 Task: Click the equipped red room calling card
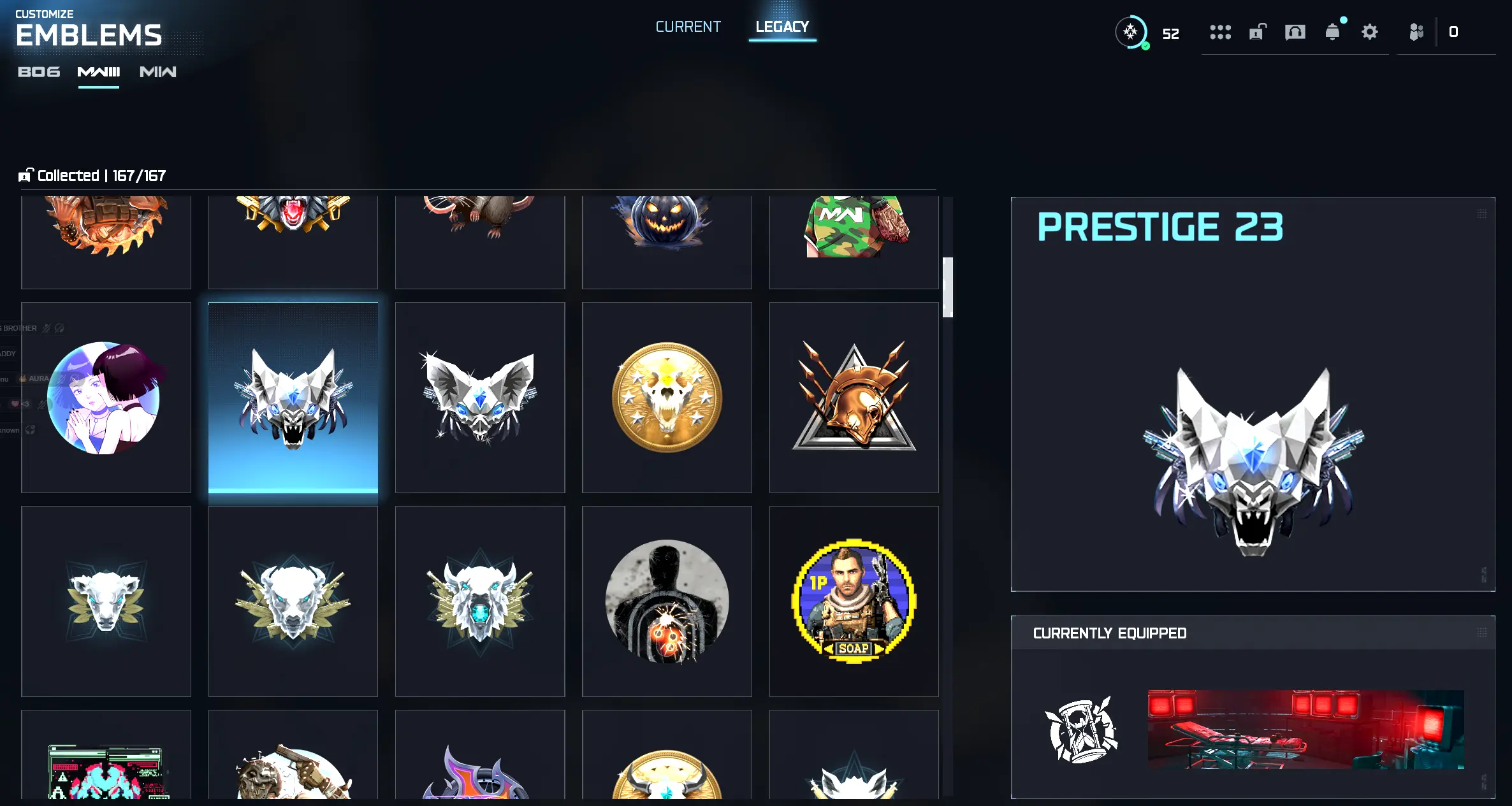pos(1305,730)
